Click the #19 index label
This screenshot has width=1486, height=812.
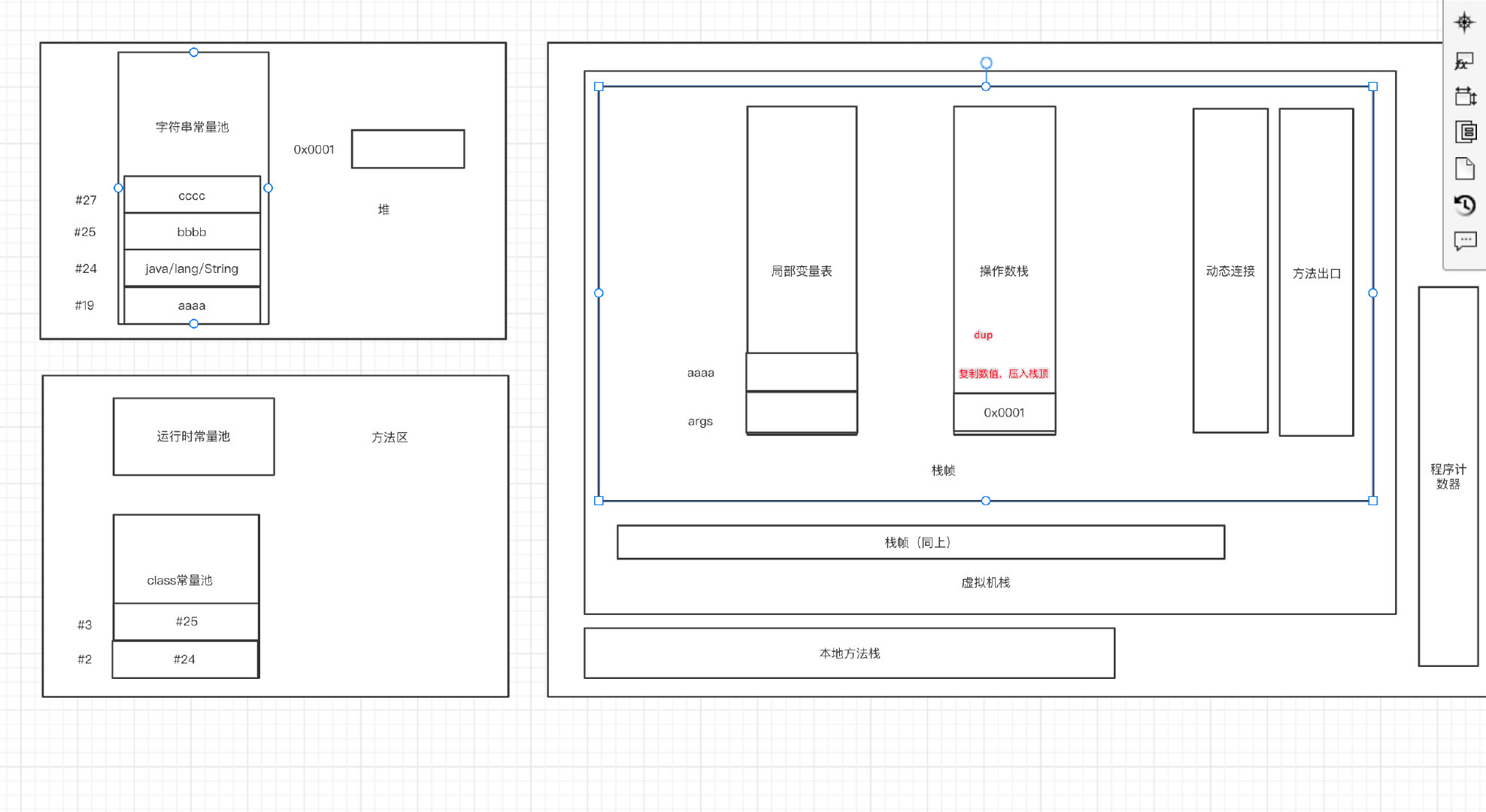tap(84, 305)
